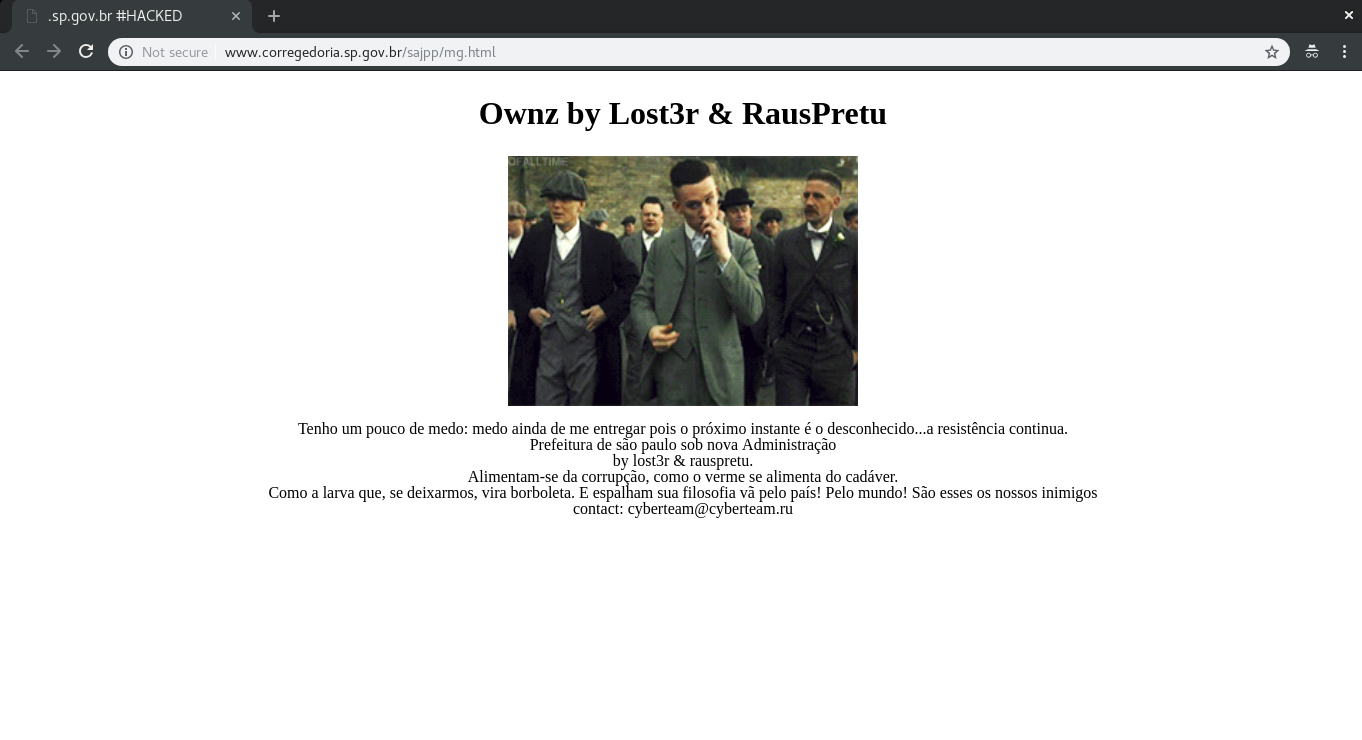
Task: Go back to the previous page
Action: pos(22,52)
